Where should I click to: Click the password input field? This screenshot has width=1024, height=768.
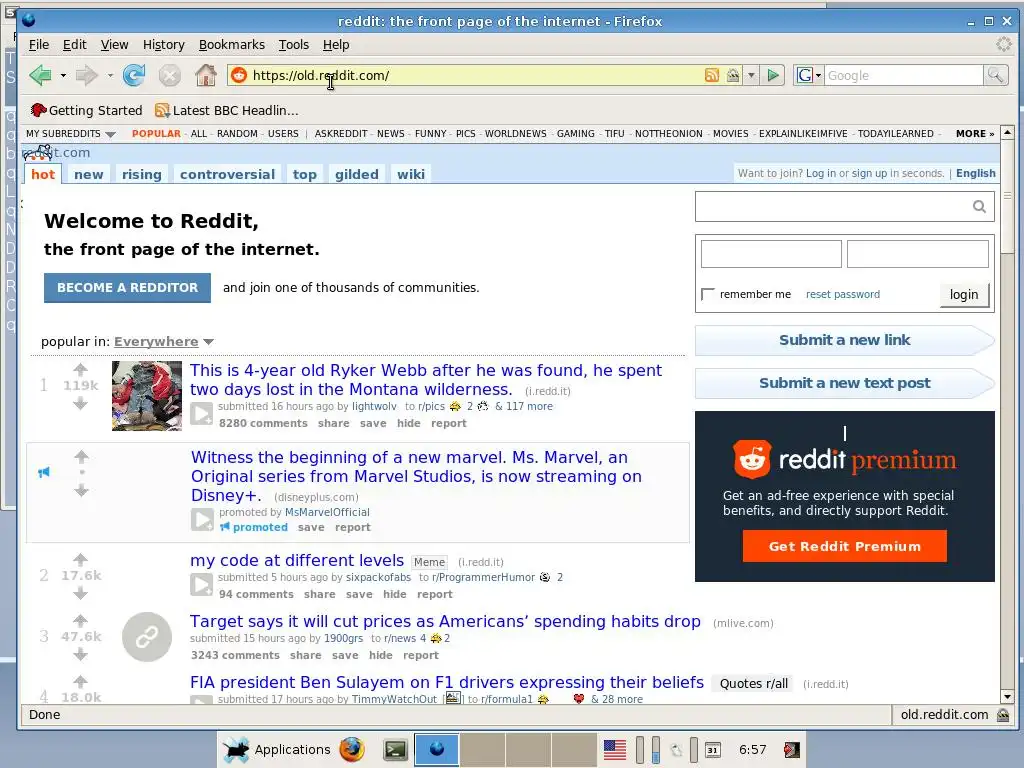pyautogui.click(x=918, y=254)
